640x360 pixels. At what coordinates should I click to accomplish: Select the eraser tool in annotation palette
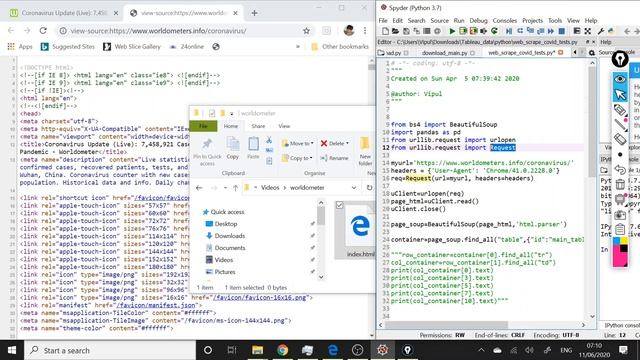tap(620, 140)
